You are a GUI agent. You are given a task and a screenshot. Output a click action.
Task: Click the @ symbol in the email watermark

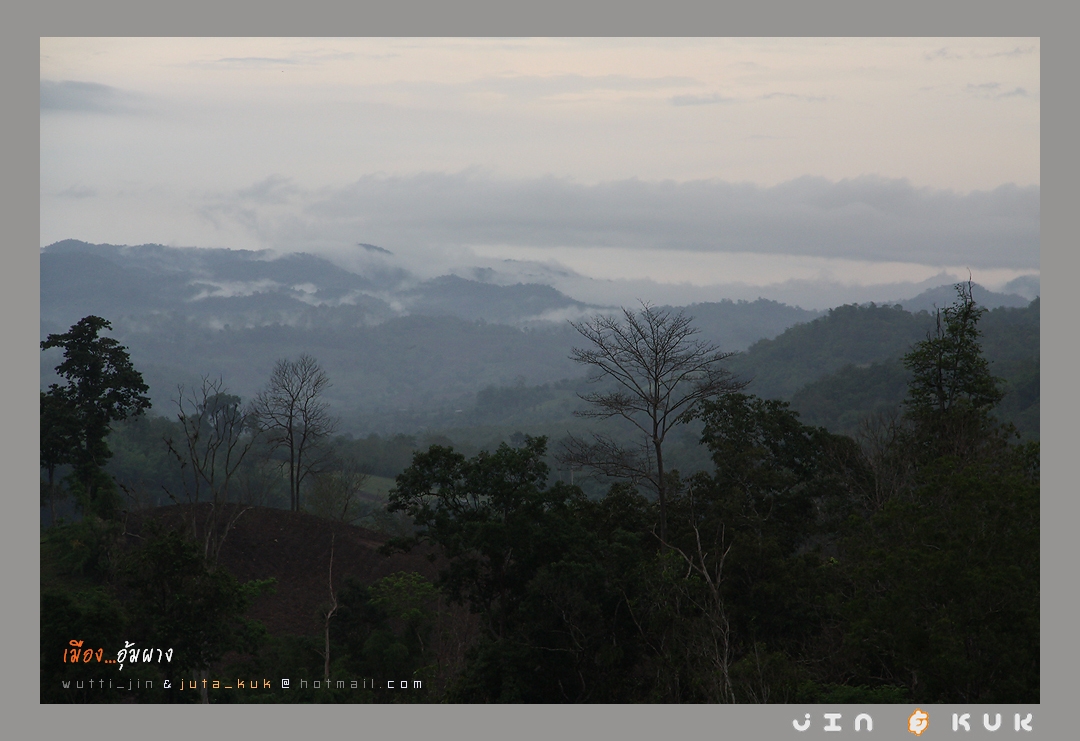285,684
